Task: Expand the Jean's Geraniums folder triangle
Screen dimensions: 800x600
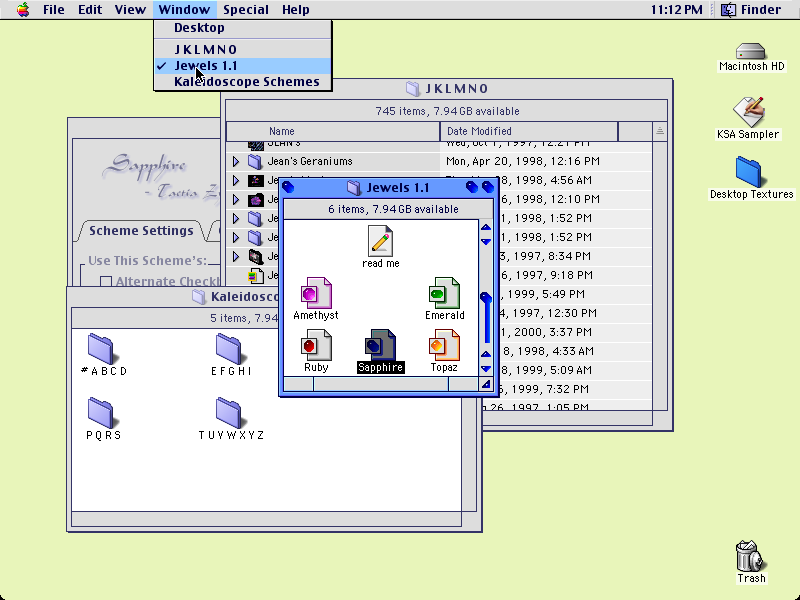Action: [236, 162]
